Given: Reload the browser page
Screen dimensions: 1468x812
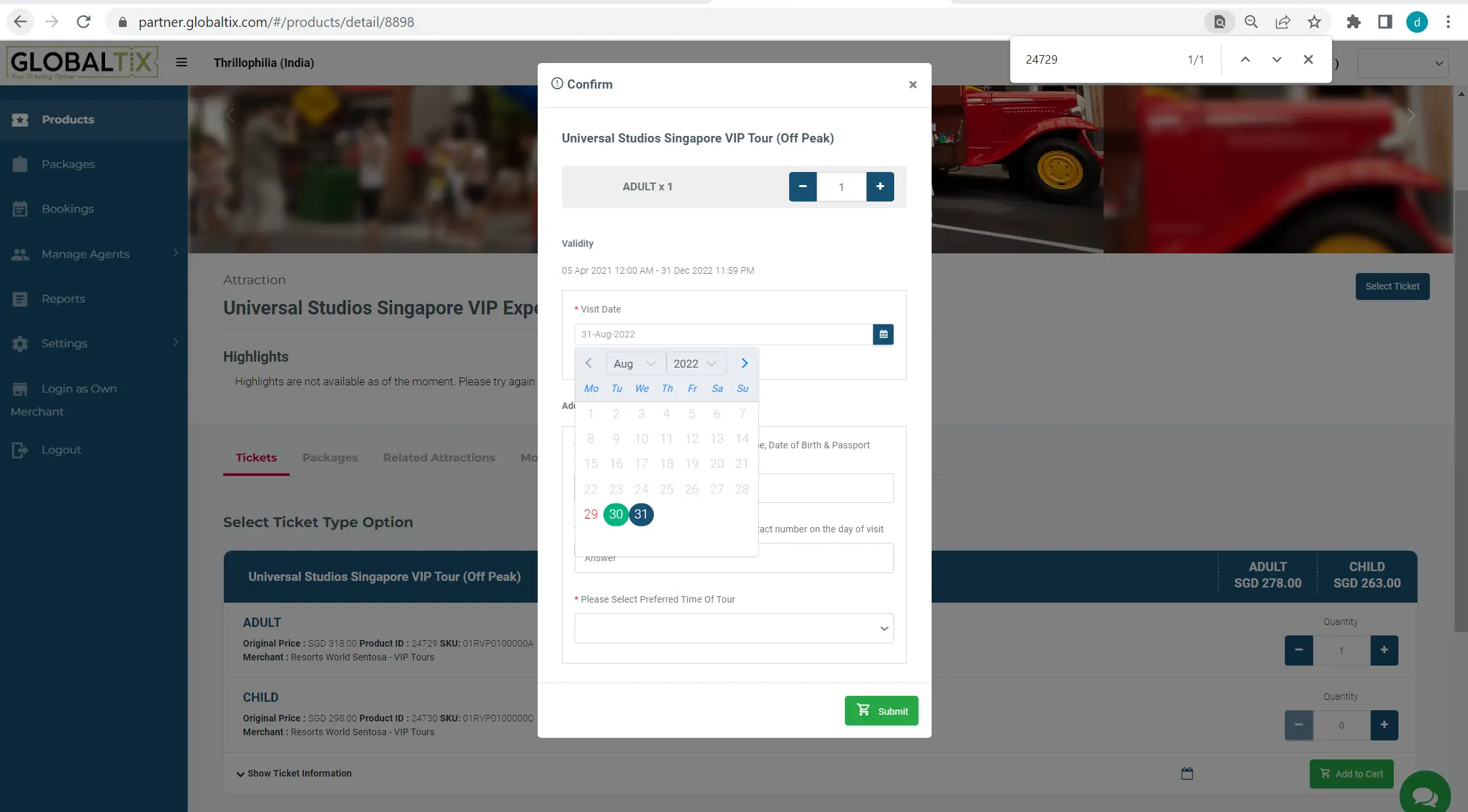Looking at the screenshot, I should point(83,22).
